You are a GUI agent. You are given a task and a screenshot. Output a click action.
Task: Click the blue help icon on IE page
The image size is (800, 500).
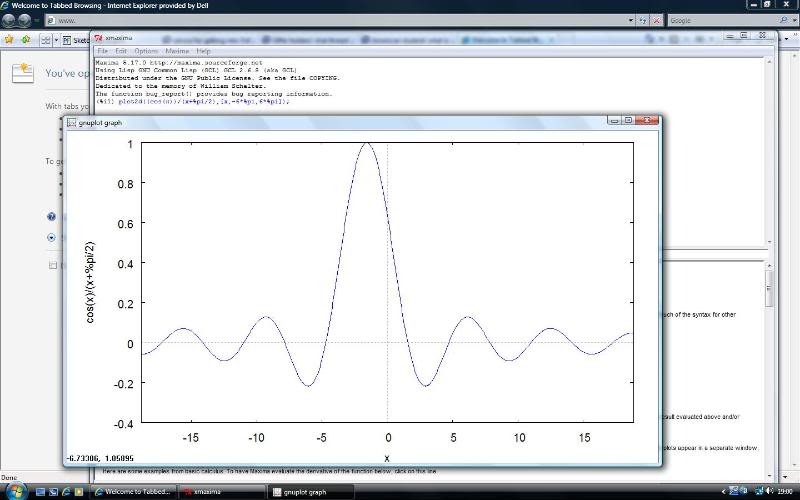tap(51, 216)
